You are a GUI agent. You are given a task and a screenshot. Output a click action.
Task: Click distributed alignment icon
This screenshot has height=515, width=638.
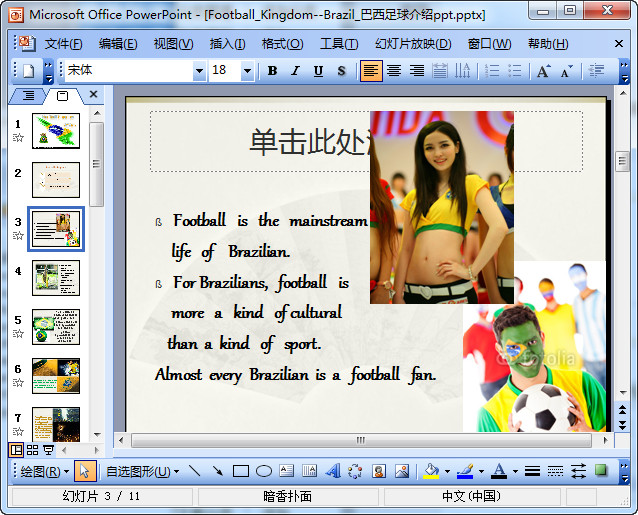439,71
